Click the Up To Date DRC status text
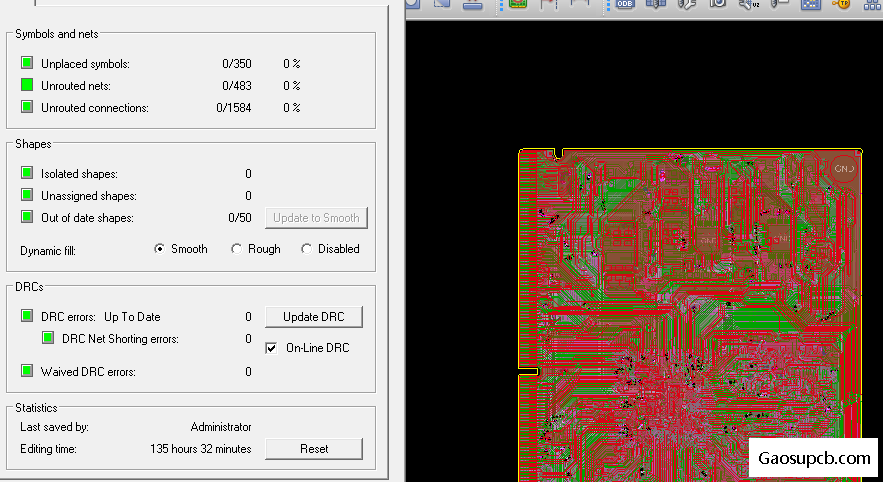The width and height of the screenshot is (883, 482). click(x=132, y=317)
